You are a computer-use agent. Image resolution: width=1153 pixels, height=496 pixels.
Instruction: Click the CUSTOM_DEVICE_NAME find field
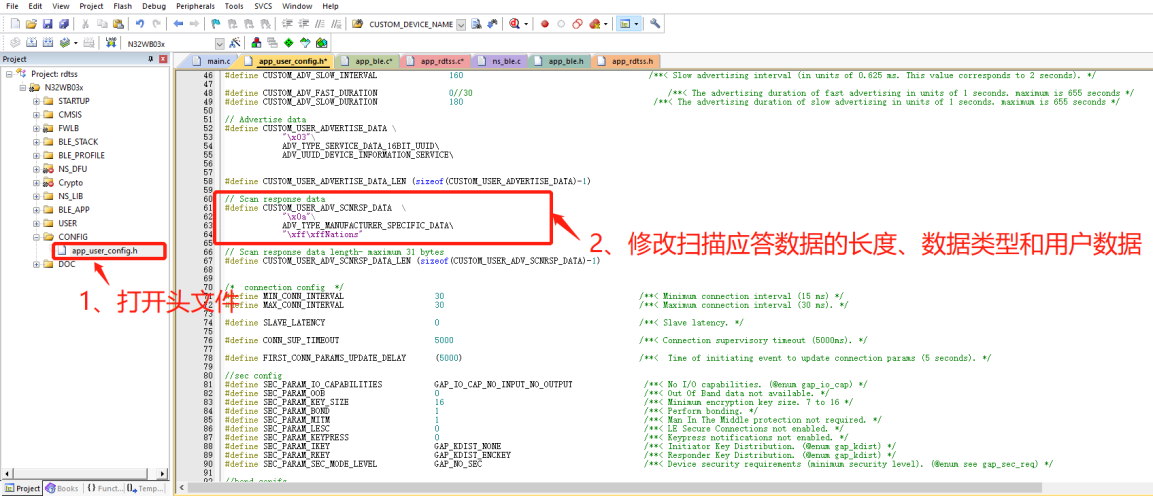pyautogui.click(x=411, y=24)
